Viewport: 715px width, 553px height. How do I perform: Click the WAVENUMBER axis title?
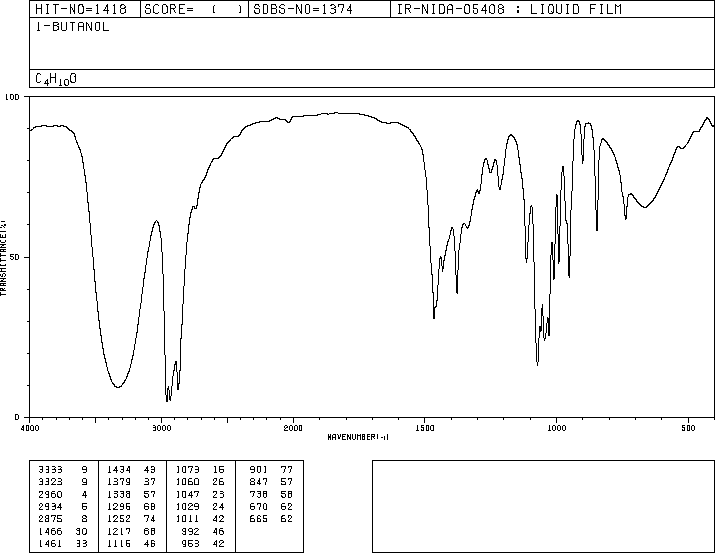358,437
